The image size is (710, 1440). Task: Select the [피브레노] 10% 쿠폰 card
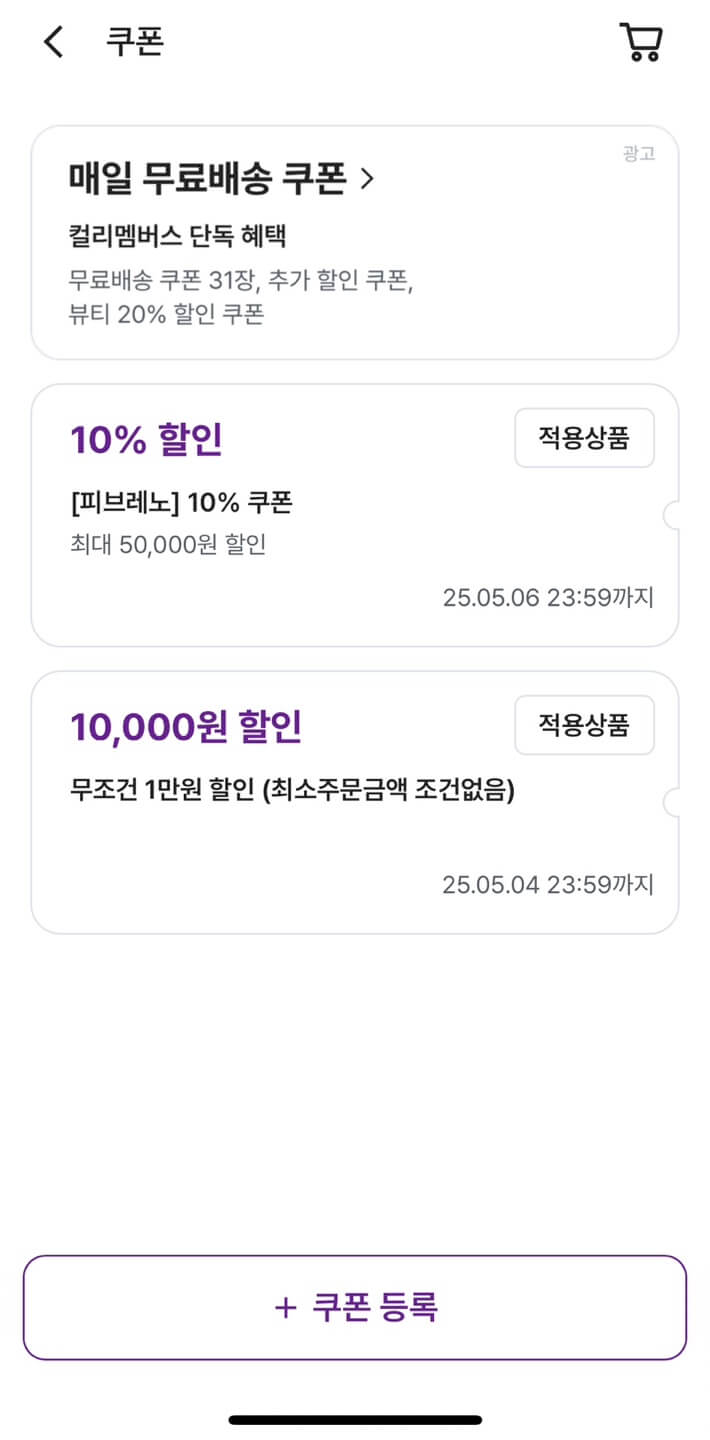tap(355, 510)
